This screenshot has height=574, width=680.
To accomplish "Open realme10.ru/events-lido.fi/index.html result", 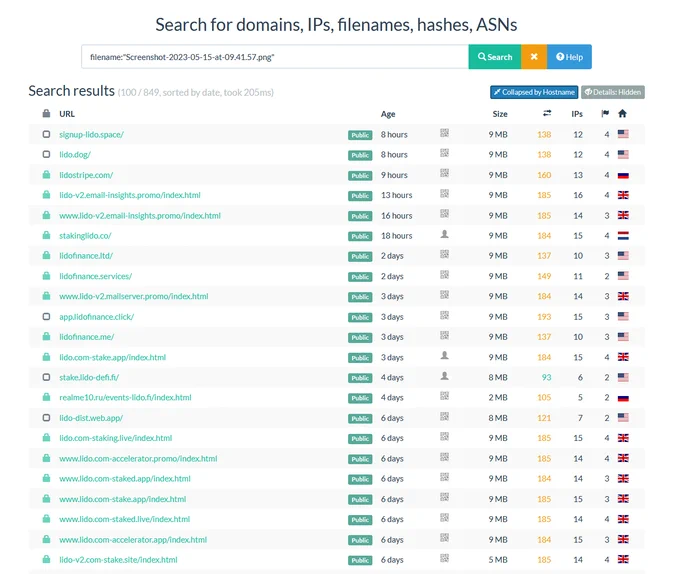I will click(125, 398).
